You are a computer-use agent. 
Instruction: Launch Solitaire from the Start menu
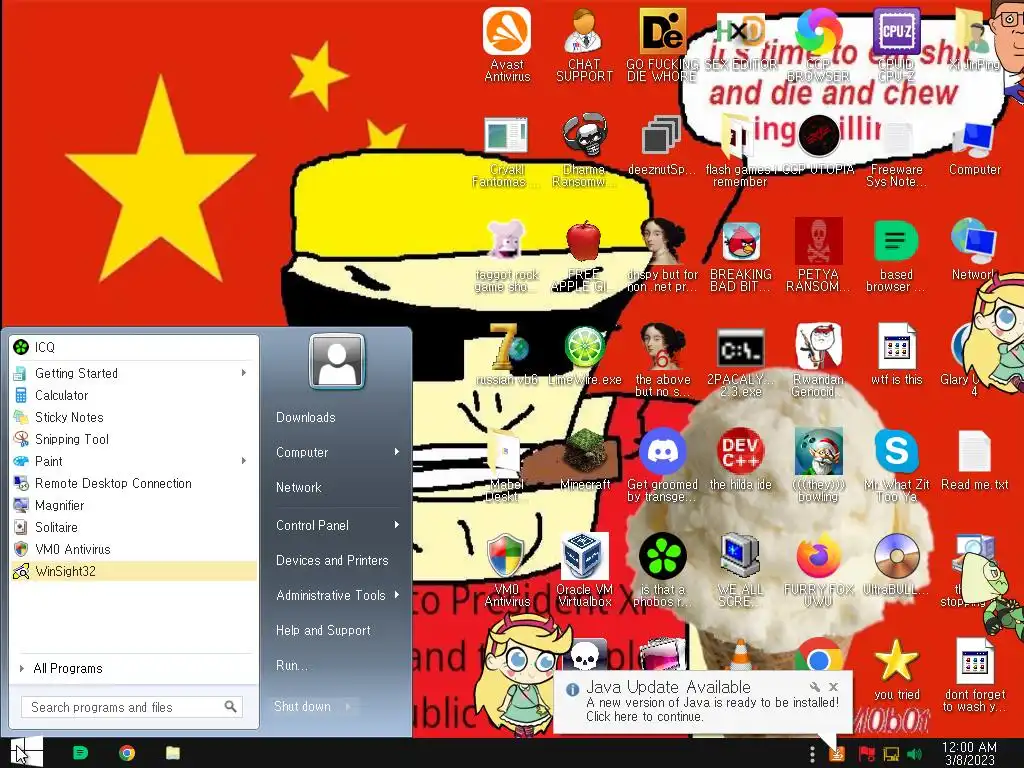pyautogui.click(x=134, y=527)
